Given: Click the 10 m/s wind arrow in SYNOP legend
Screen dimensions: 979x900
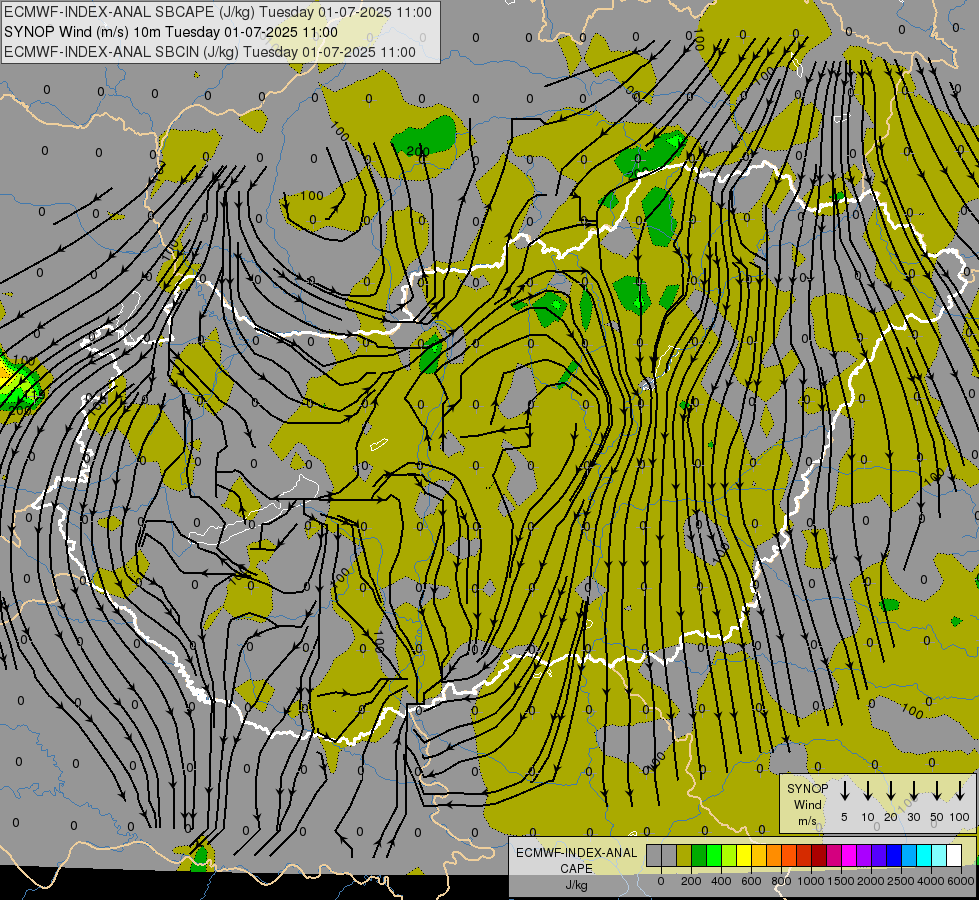Looking at the screenshot, I should coord(867,790).
